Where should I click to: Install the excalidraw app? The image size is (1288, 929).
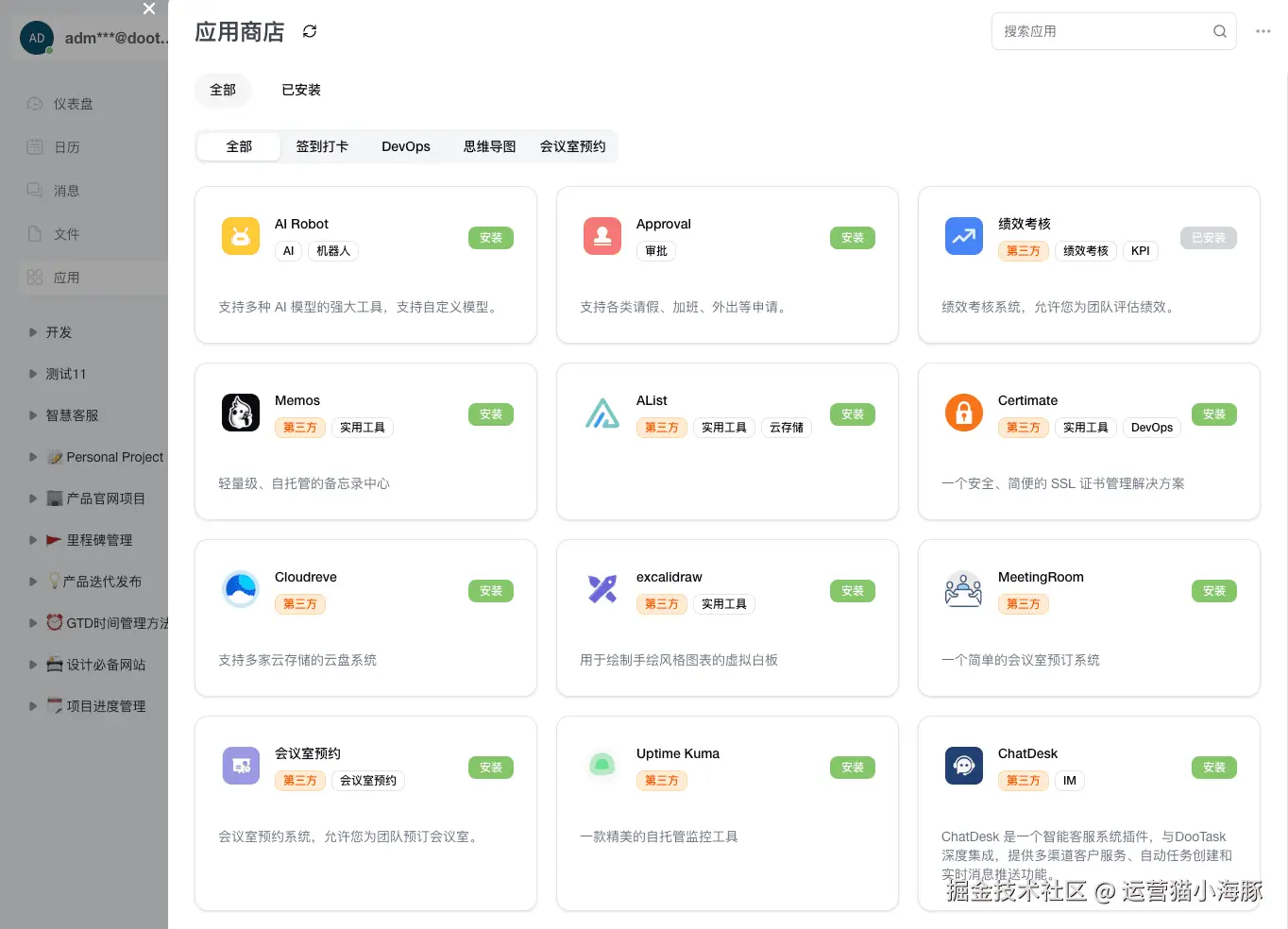tap(853, 591)
